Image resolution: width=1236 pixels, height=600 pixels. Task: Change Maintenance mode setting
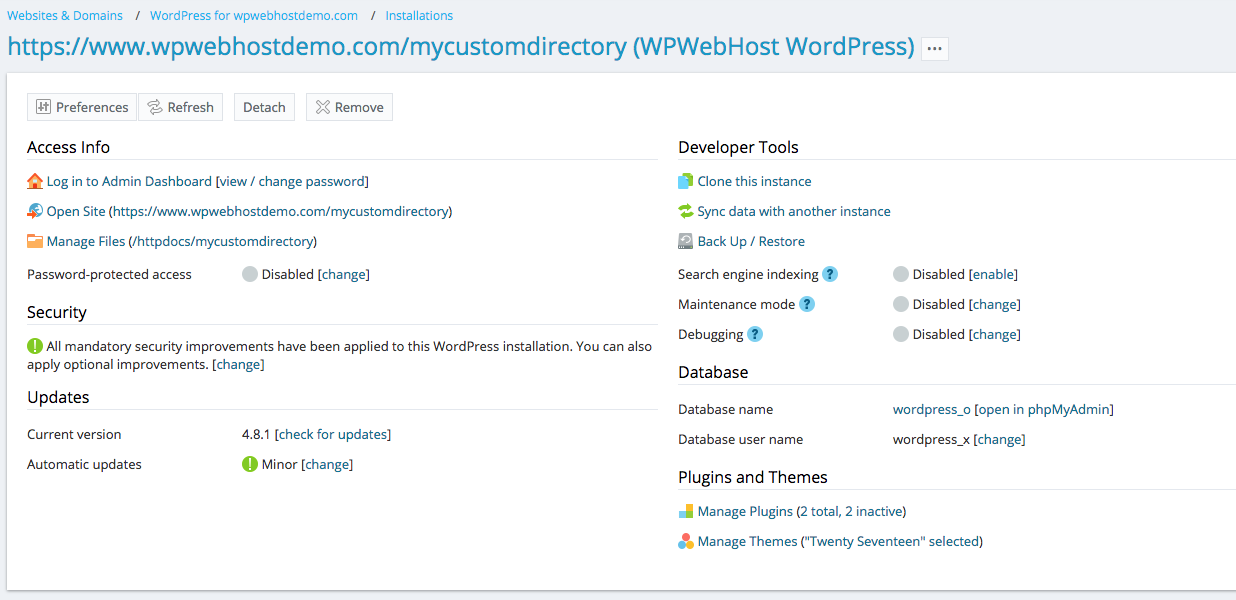[x=995, y=304]
